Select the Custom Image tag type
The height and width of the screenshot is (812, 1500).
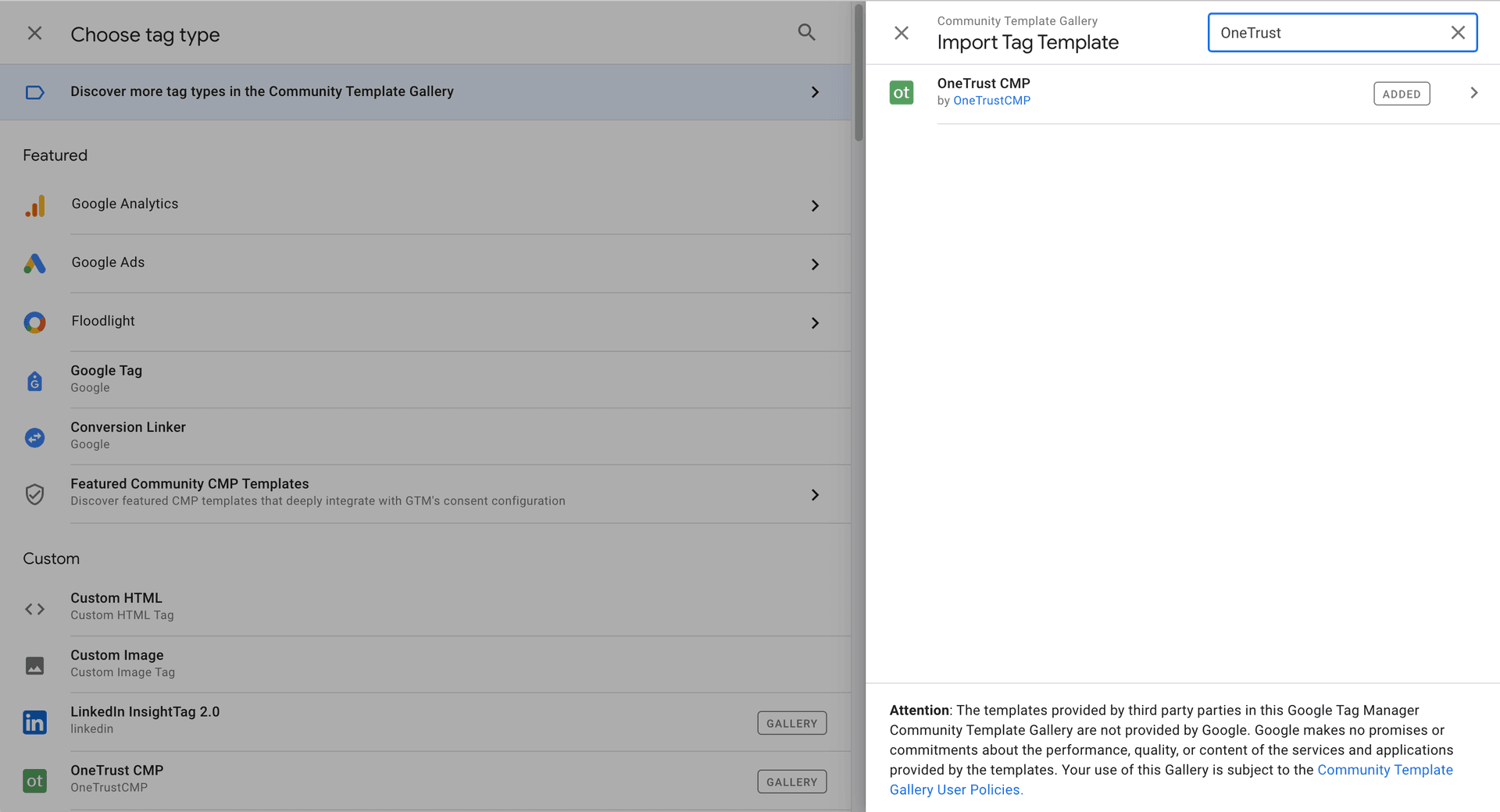(x=117, y=663)
